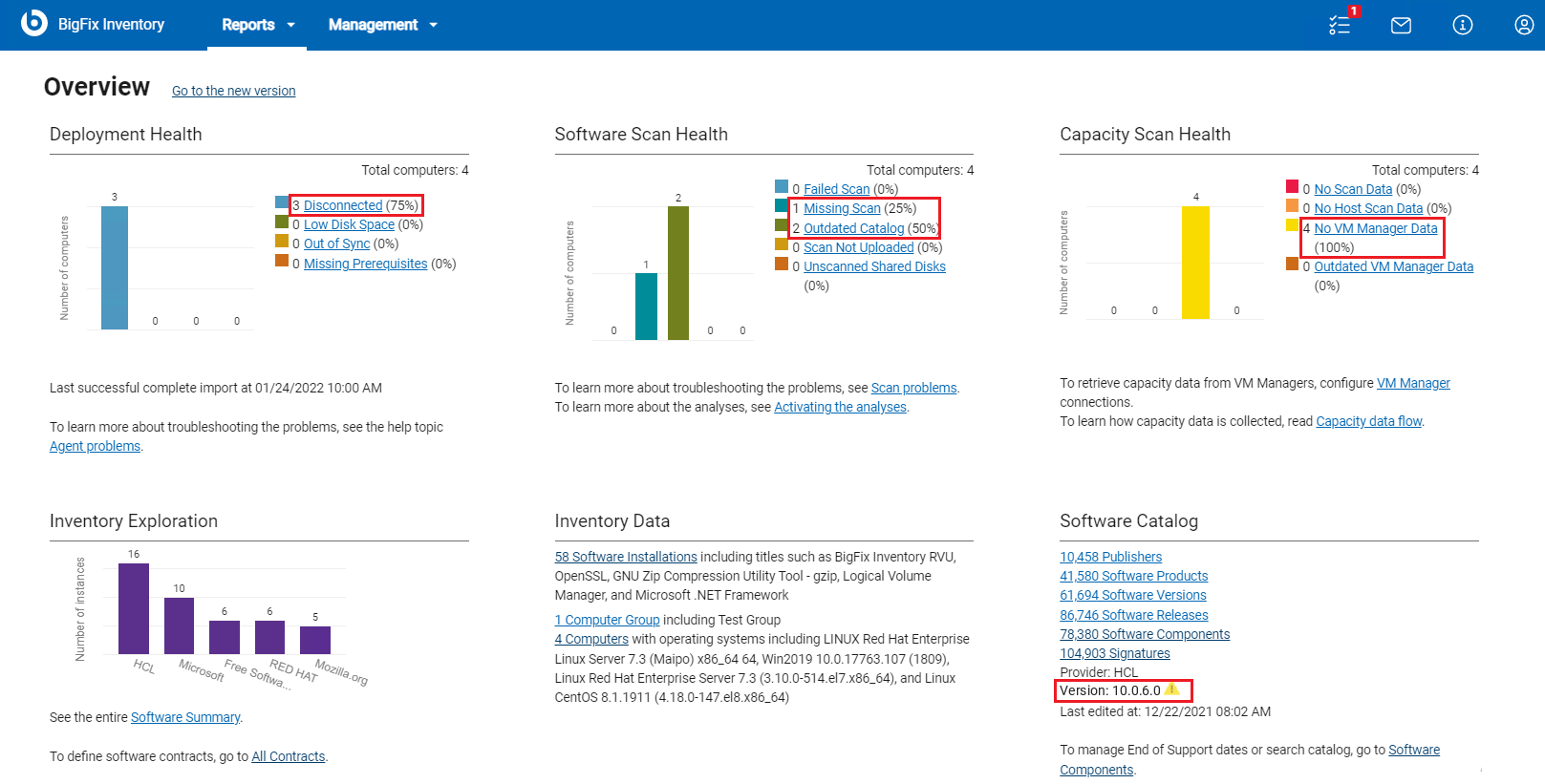Open the 10,458 Publishers link
The image size is (1545, 784).
(x=1110, y=557)
